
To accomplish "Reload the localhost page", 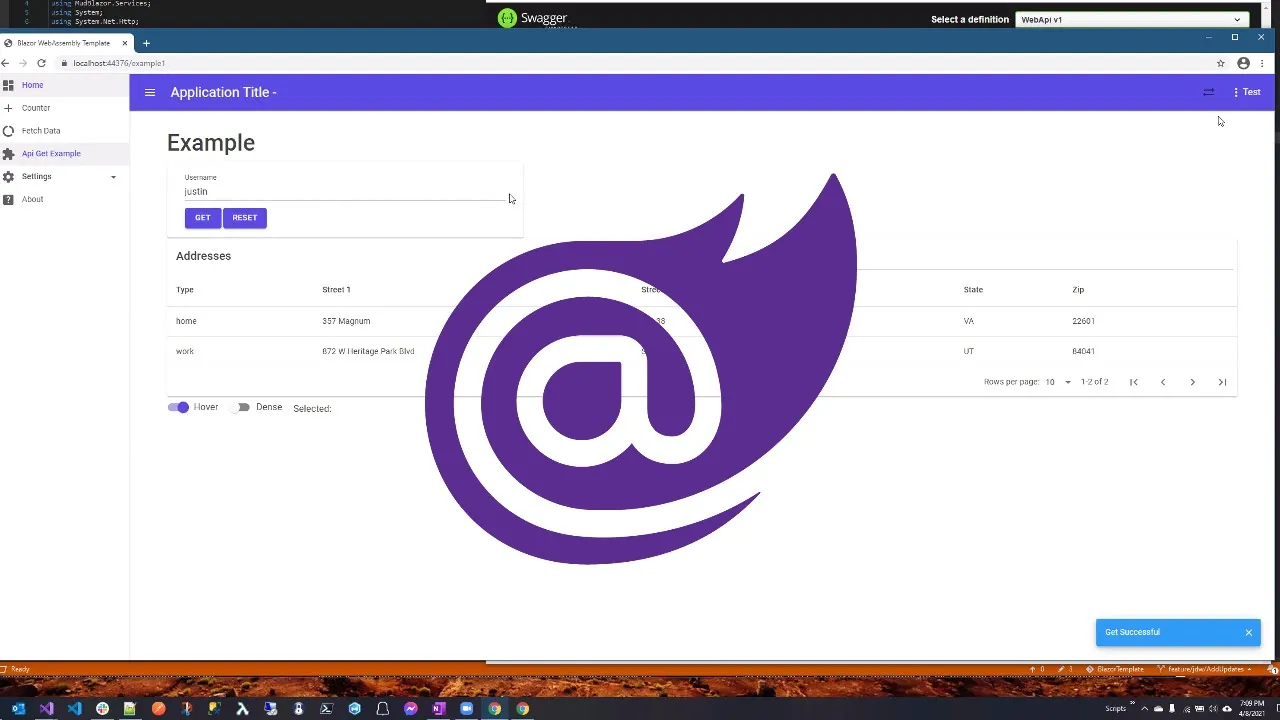I will click(x=41, y=63).
